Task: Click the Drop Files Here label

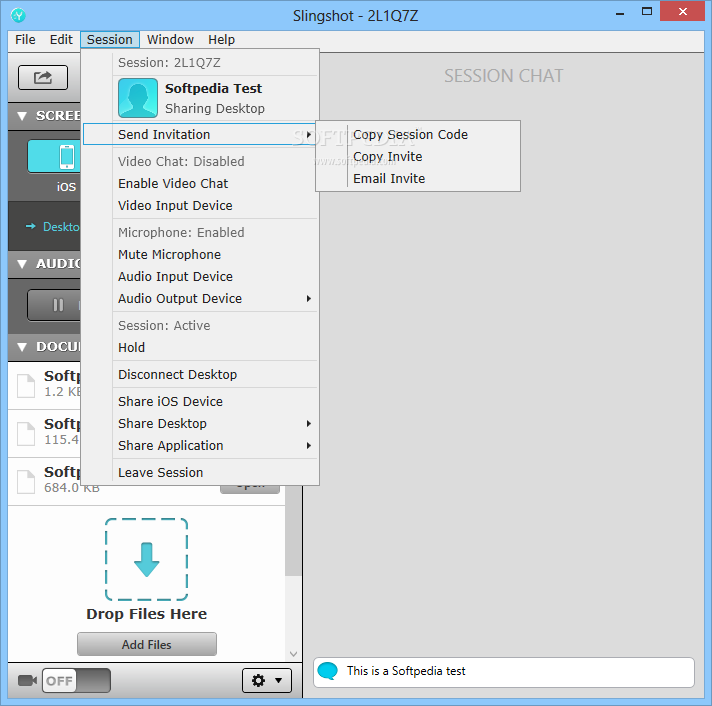Action: pyautogui.click(x=147, y=614)
